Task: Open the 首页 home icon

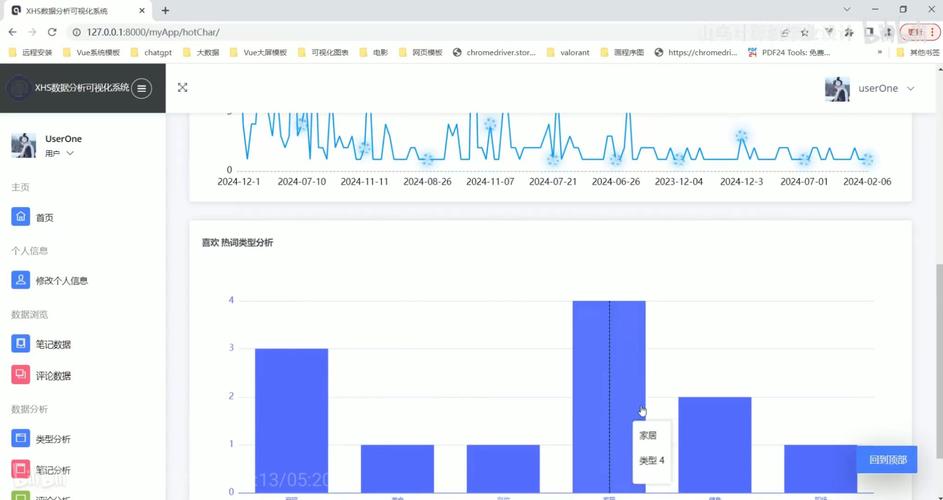Action: (x=20, y=217)
